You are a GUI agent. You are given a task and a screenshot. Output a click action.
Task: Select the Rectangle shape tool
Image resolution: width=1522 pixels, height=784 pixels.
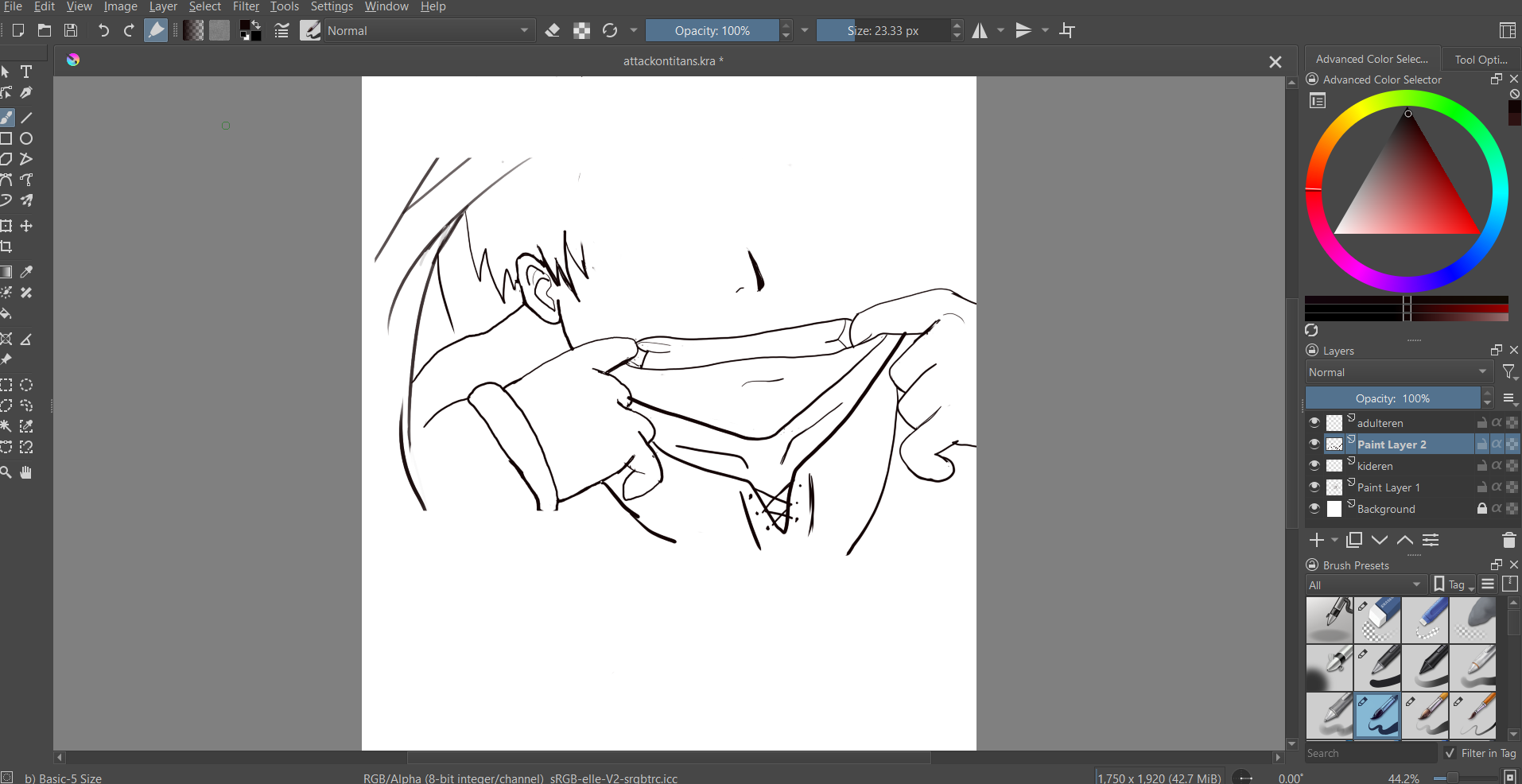click(6, 138)
